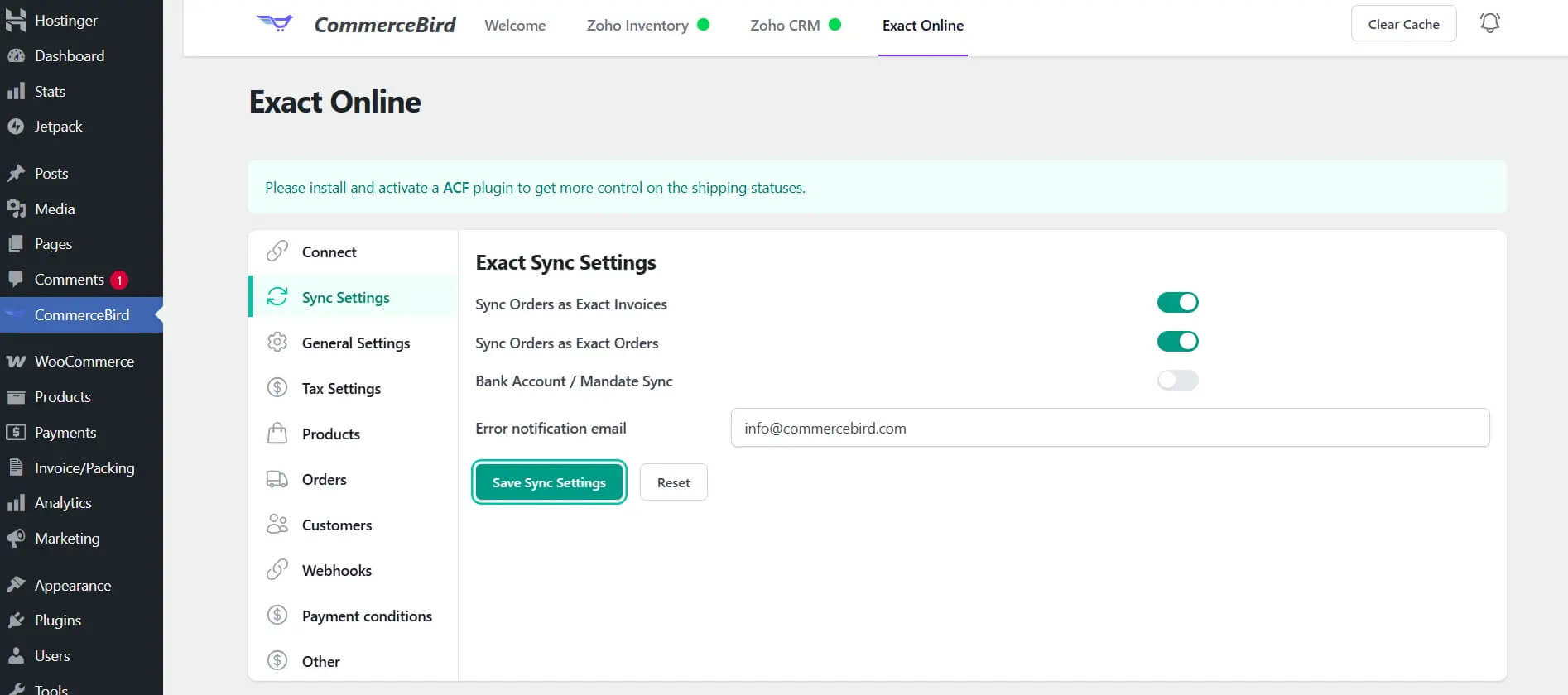Disable Sync Orders as Exact Invoices toggle
The image size is (1568, 695).
pyautogui.click(x=1177, y=303)
